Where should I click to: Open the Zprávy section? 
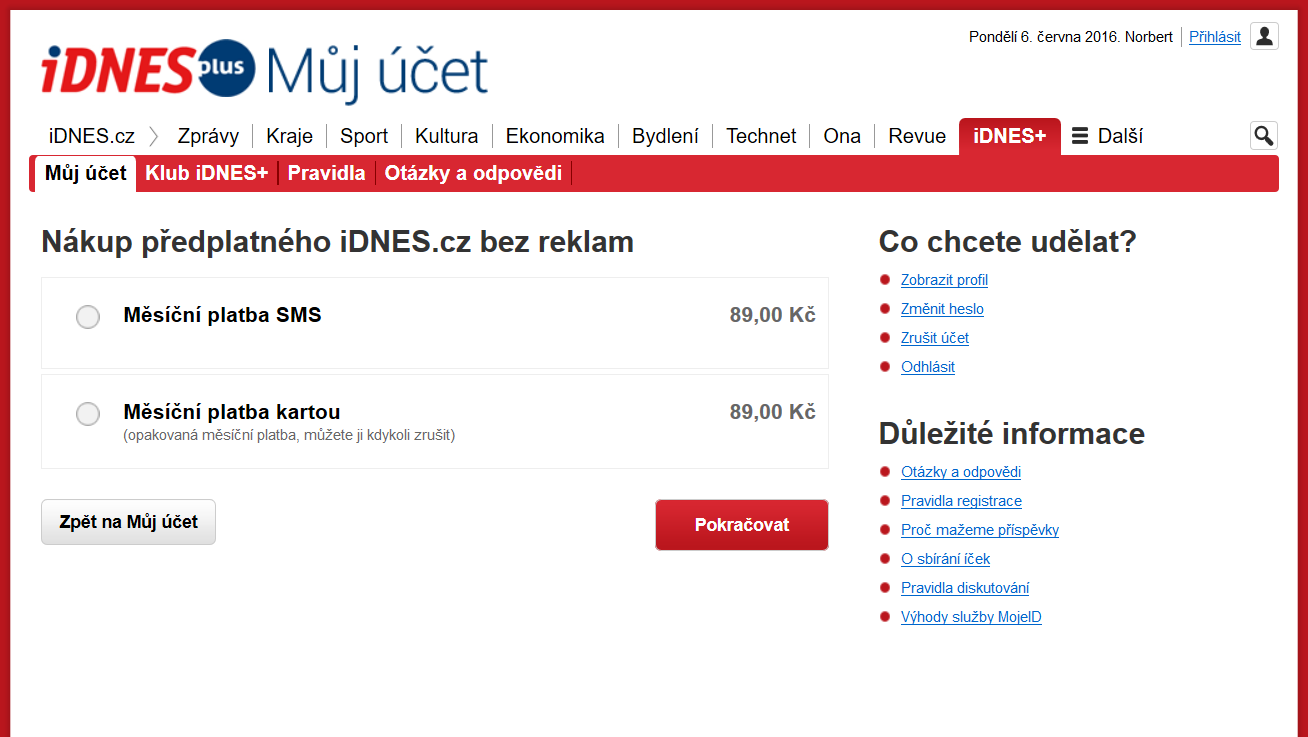[208, 136]
